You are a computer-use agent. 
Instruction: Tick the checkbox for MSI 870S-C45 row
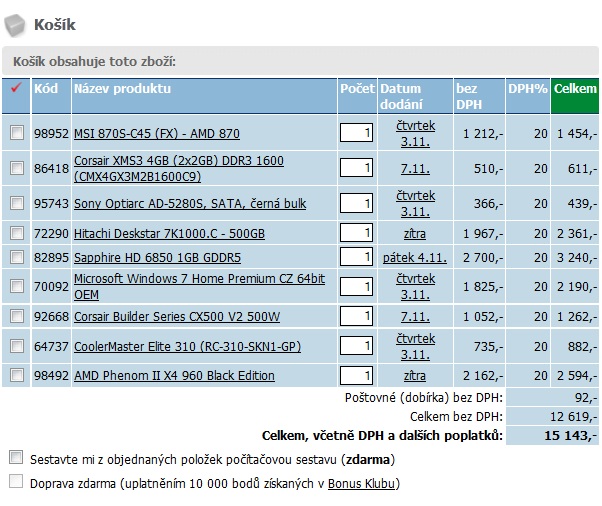(x=17, y=132)
